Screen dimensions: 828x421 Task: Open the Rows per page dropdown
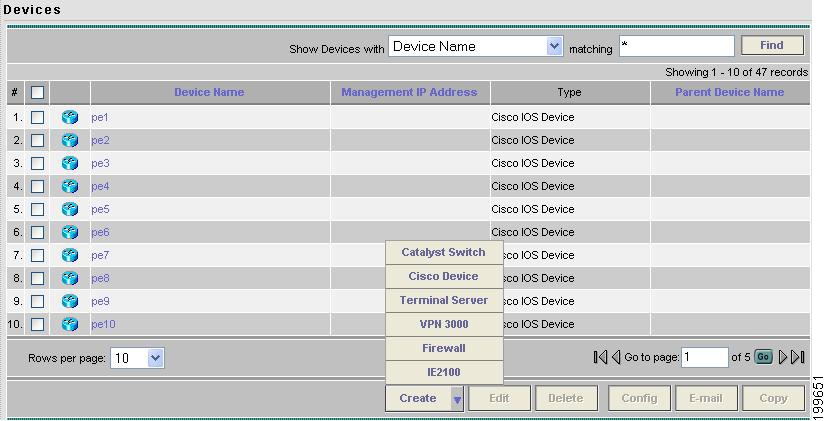coord(155,358)
